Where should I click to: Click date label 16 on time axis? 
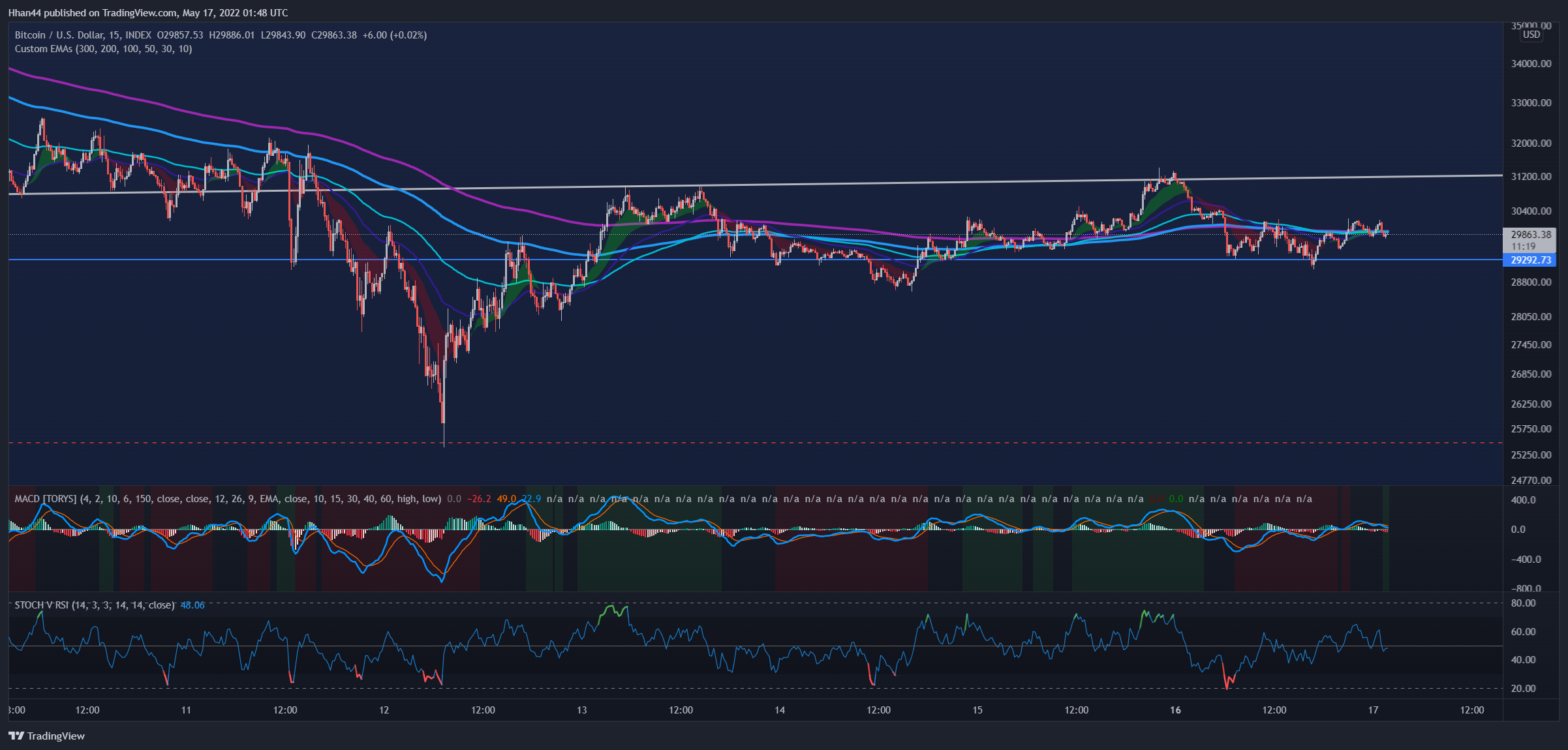[x=1175, y=710]
